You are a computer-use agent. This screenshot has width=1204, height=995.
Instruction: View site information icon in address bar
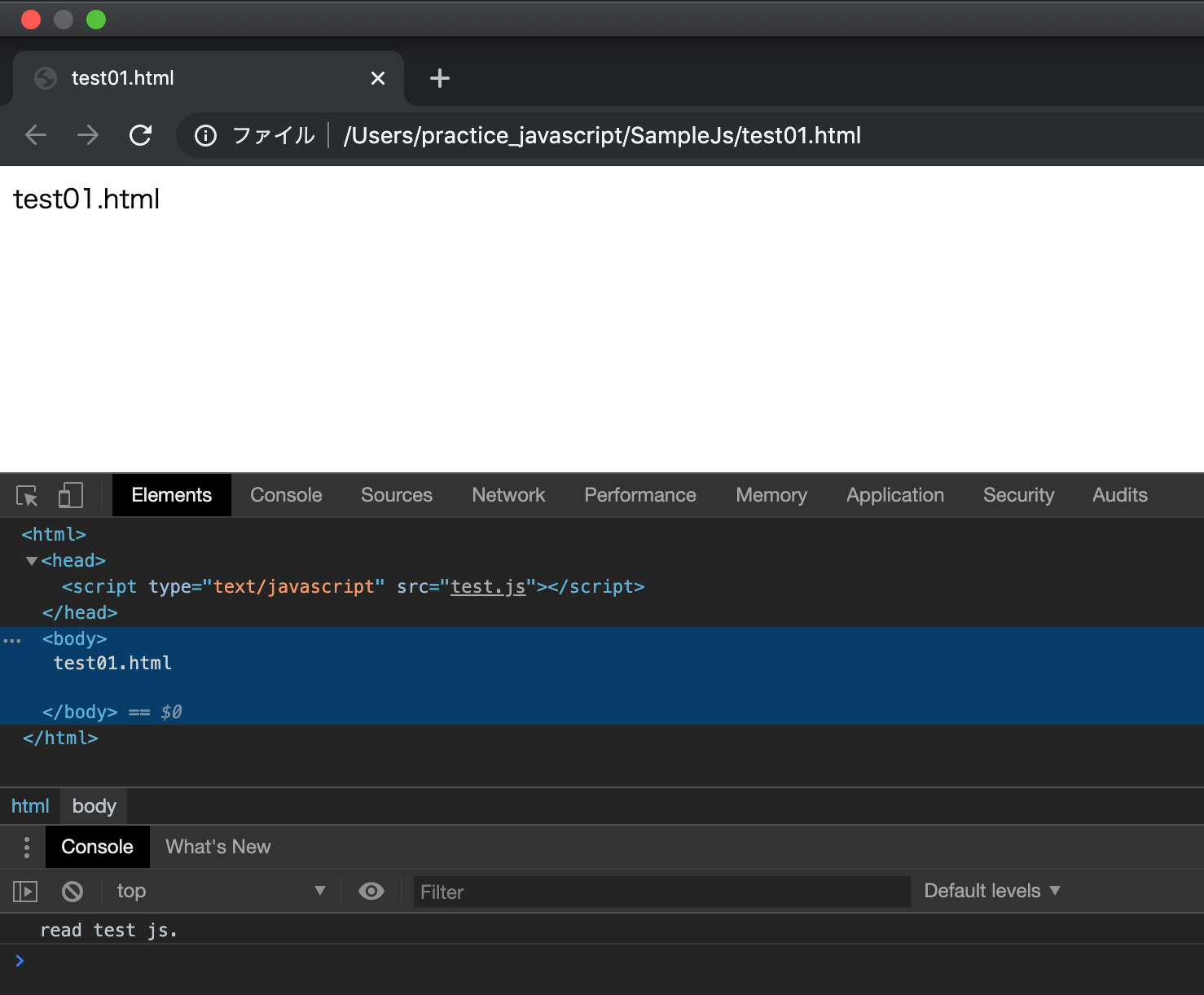204,135
